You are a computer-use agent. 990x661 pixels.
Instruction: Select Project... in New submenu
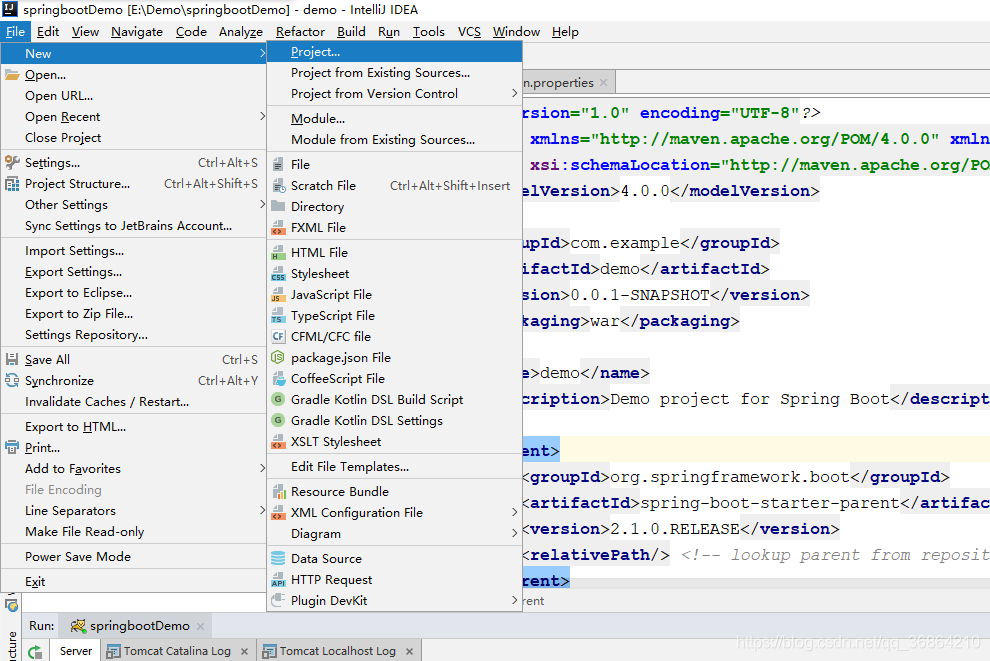coord(394,52)
